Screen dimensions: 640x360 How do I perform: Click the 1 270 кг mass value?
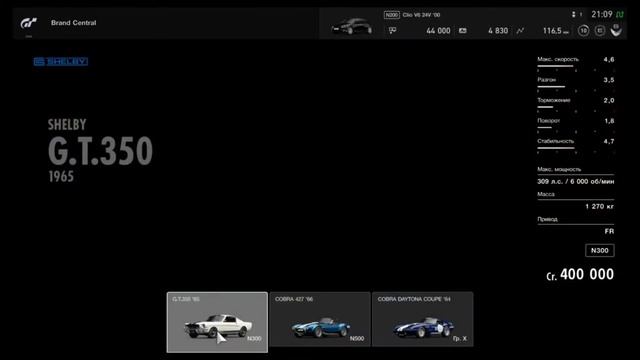coord(599,207)
